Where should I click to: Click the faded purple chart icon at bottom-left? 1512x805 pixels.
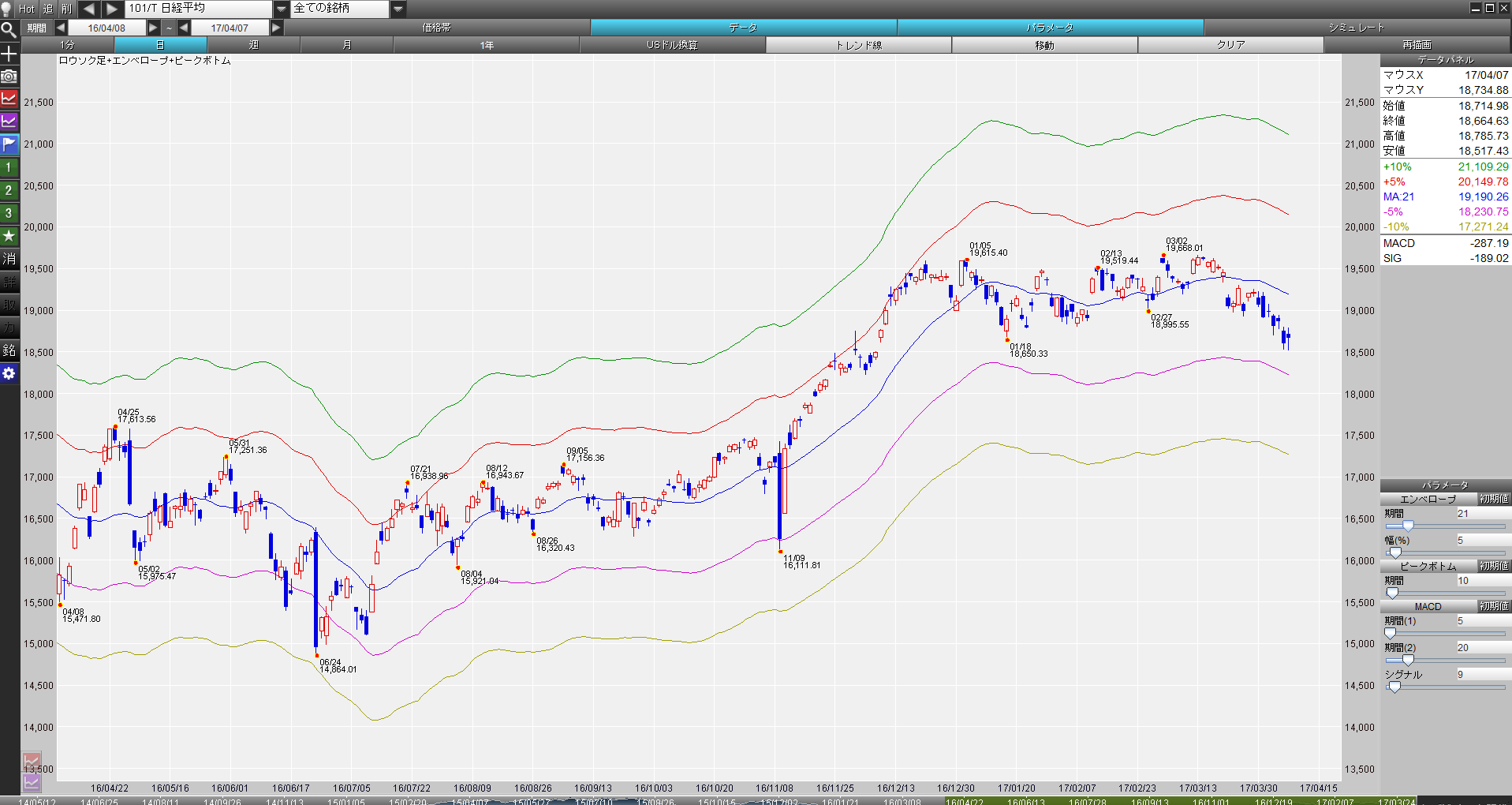32,783
